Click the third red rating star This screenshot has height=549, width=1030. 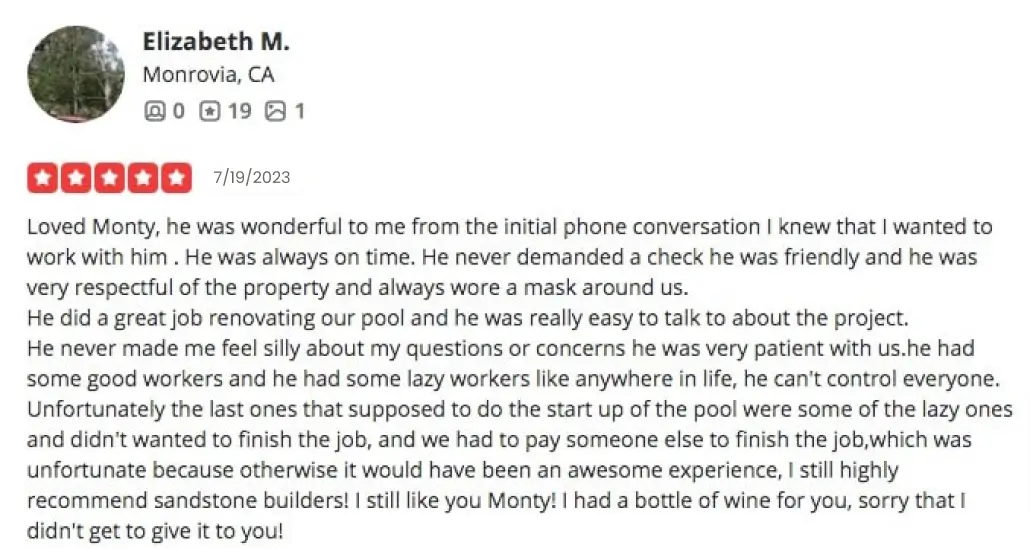110,177
